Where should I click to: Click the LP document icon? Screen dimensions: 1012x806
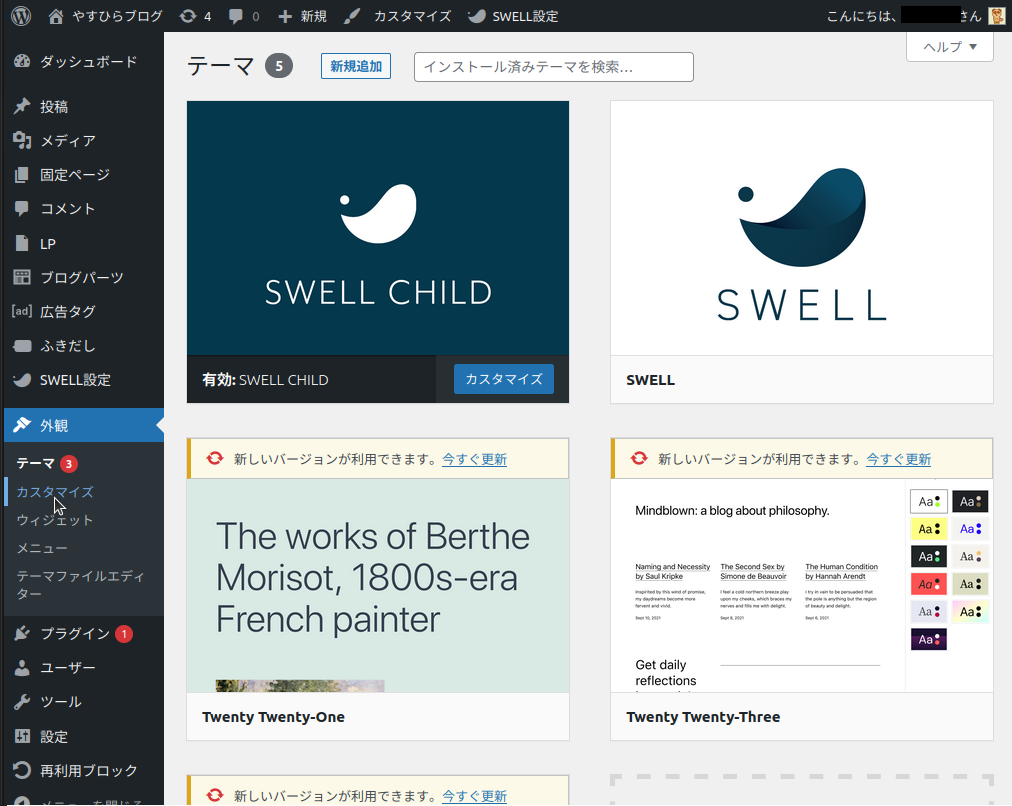tap(22, 243)
